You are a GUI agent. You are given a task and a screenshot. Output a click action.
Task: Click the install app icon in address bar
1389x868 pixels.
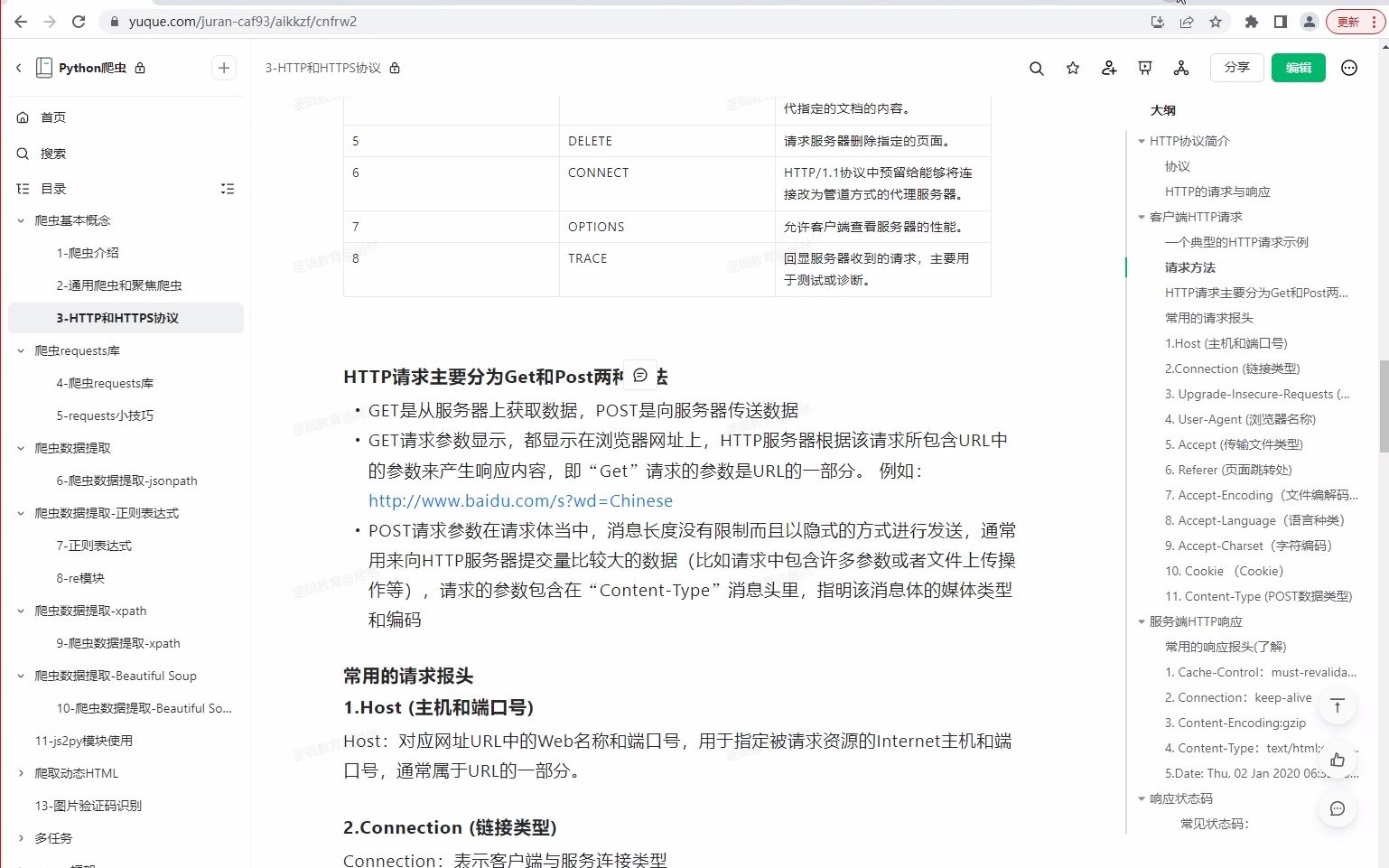tap(1158, 22)
